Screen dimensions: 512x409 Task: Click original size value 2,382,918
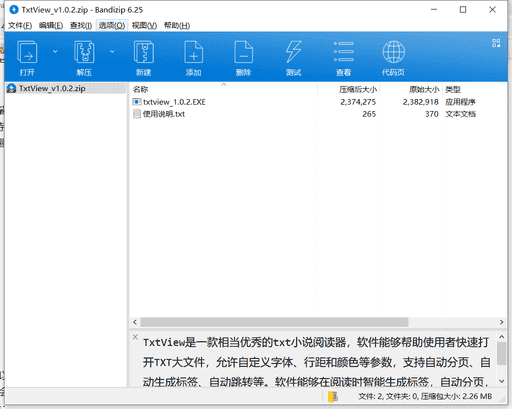(x=420, y=102)
